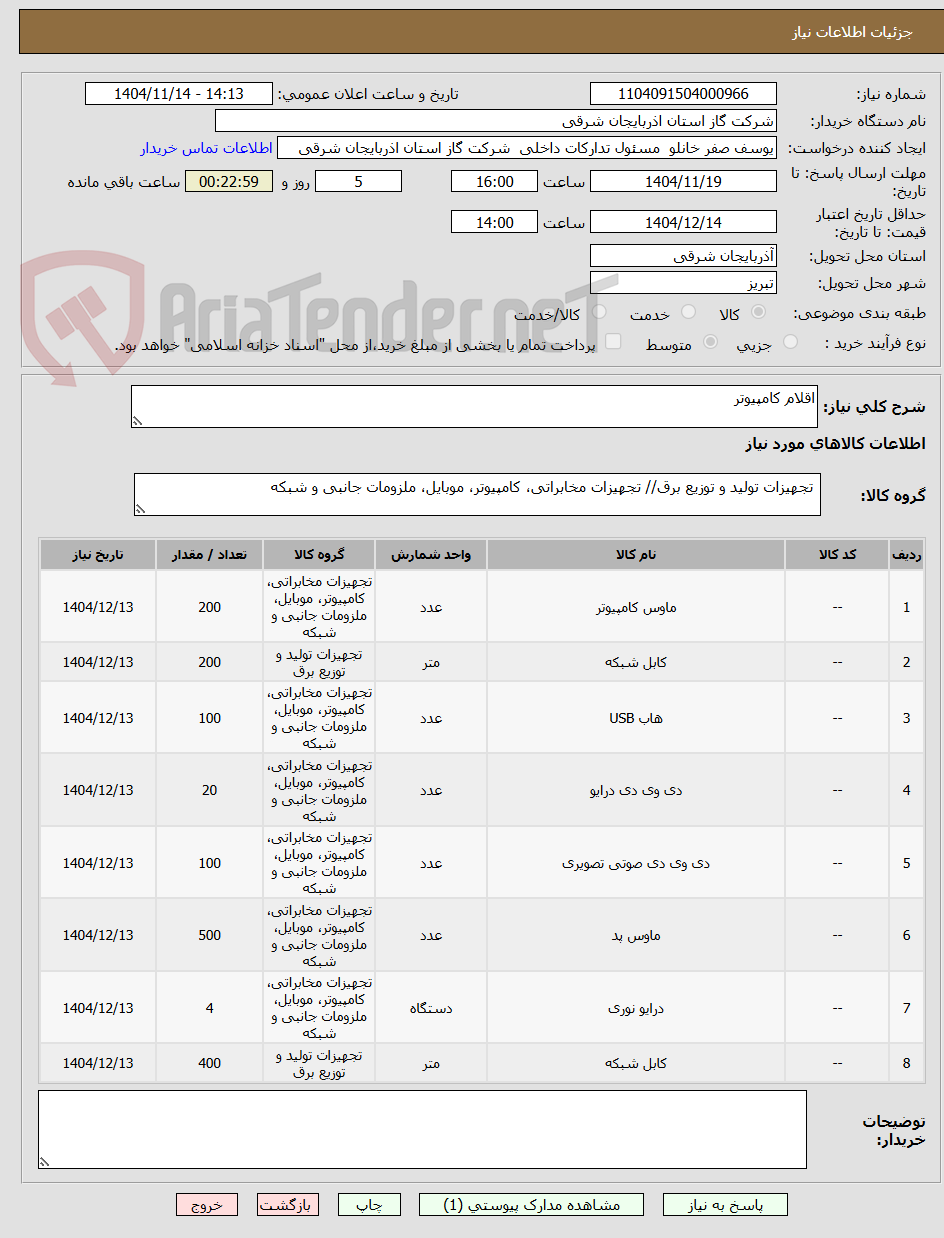Image resolution: width=944 pixels, height=1238 pixels.
Task: Click the کابل شبکه cell in row 2
Action: coord(635,662)
